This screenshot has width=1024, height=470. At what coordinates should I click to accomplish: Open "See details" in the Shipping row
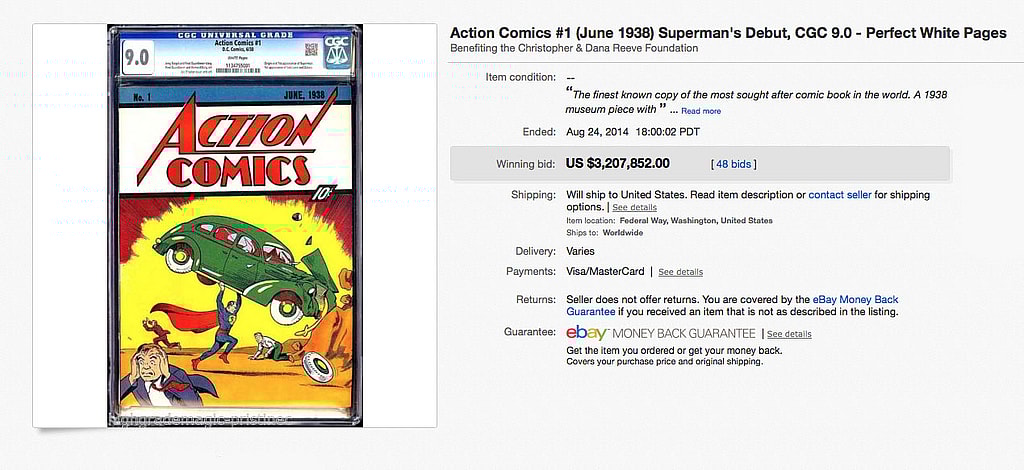tap(634, 207)
